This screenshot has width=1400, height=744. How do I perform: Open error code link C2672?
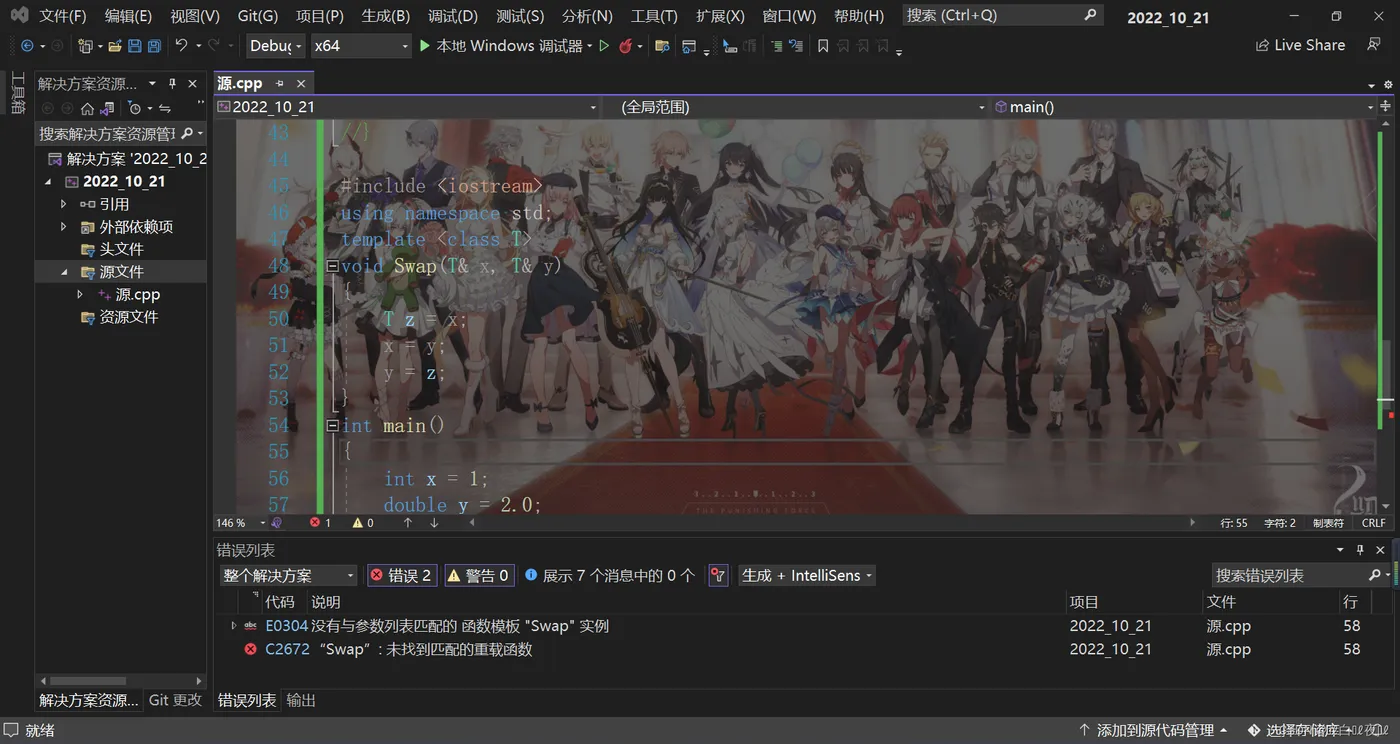click(x=287, y=649)
